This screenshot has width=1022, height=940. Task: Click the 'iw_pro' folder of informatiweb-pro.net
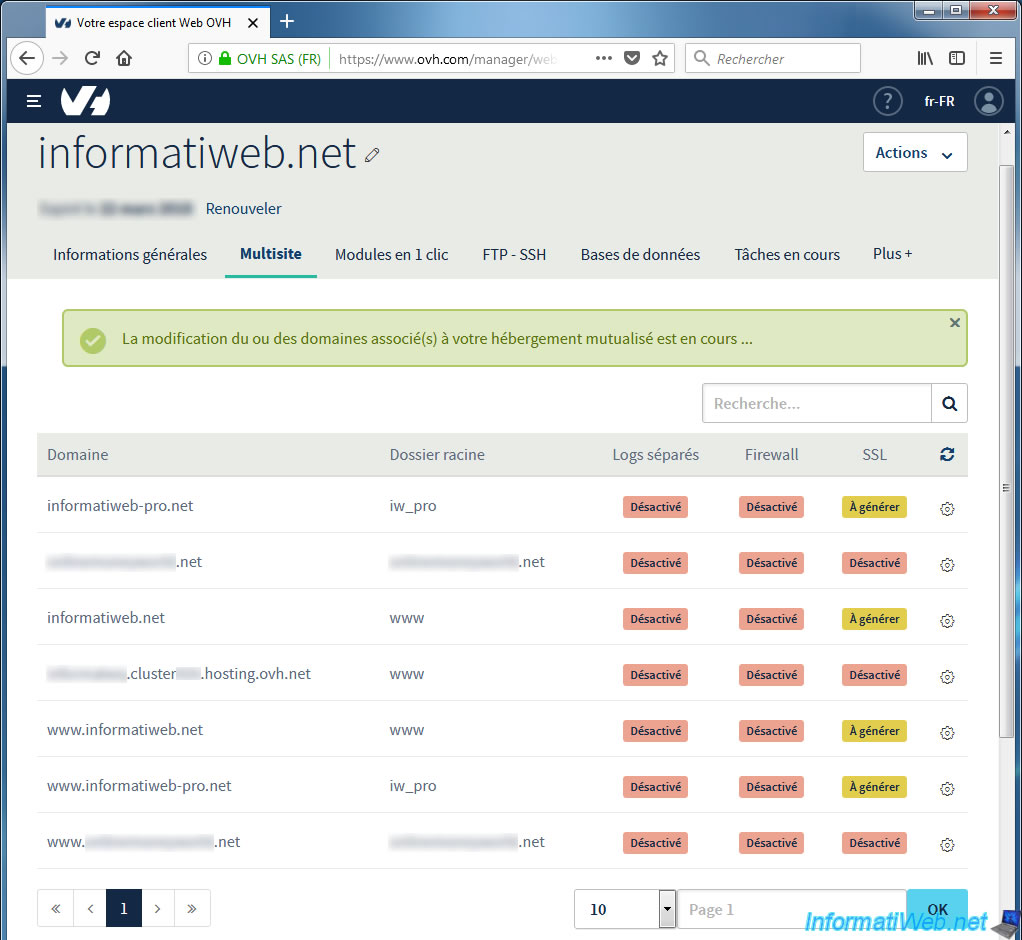point(413,506)
